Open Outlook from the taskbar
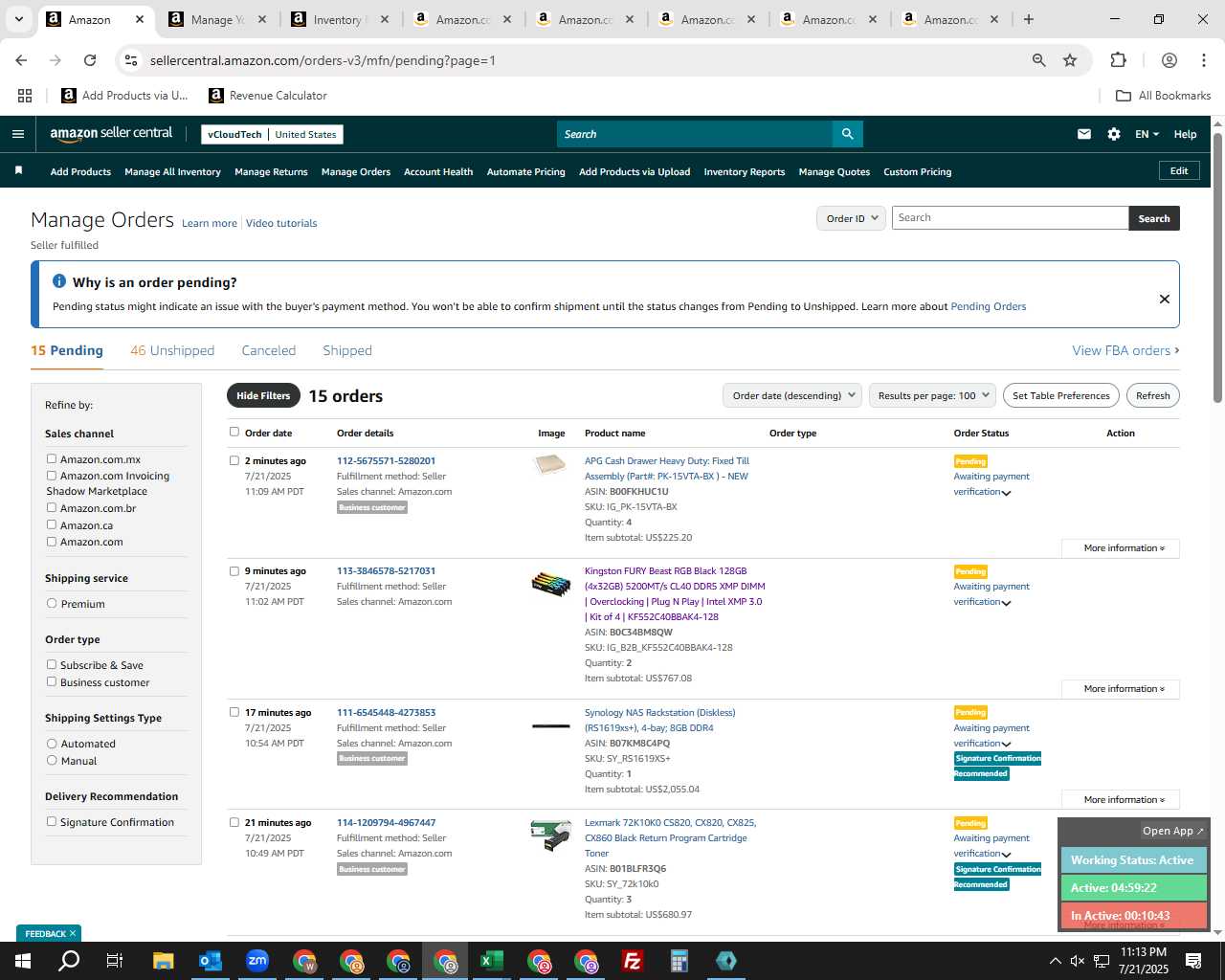This screenshot has height=980, width=1225. [x=210, y=961]
